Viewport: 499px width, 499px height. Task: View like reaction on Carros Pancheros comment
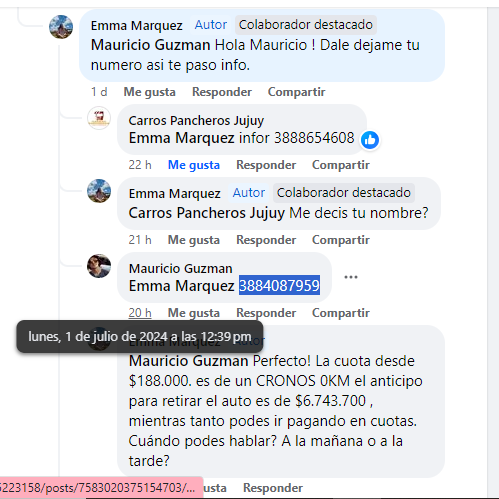point(370,140)
